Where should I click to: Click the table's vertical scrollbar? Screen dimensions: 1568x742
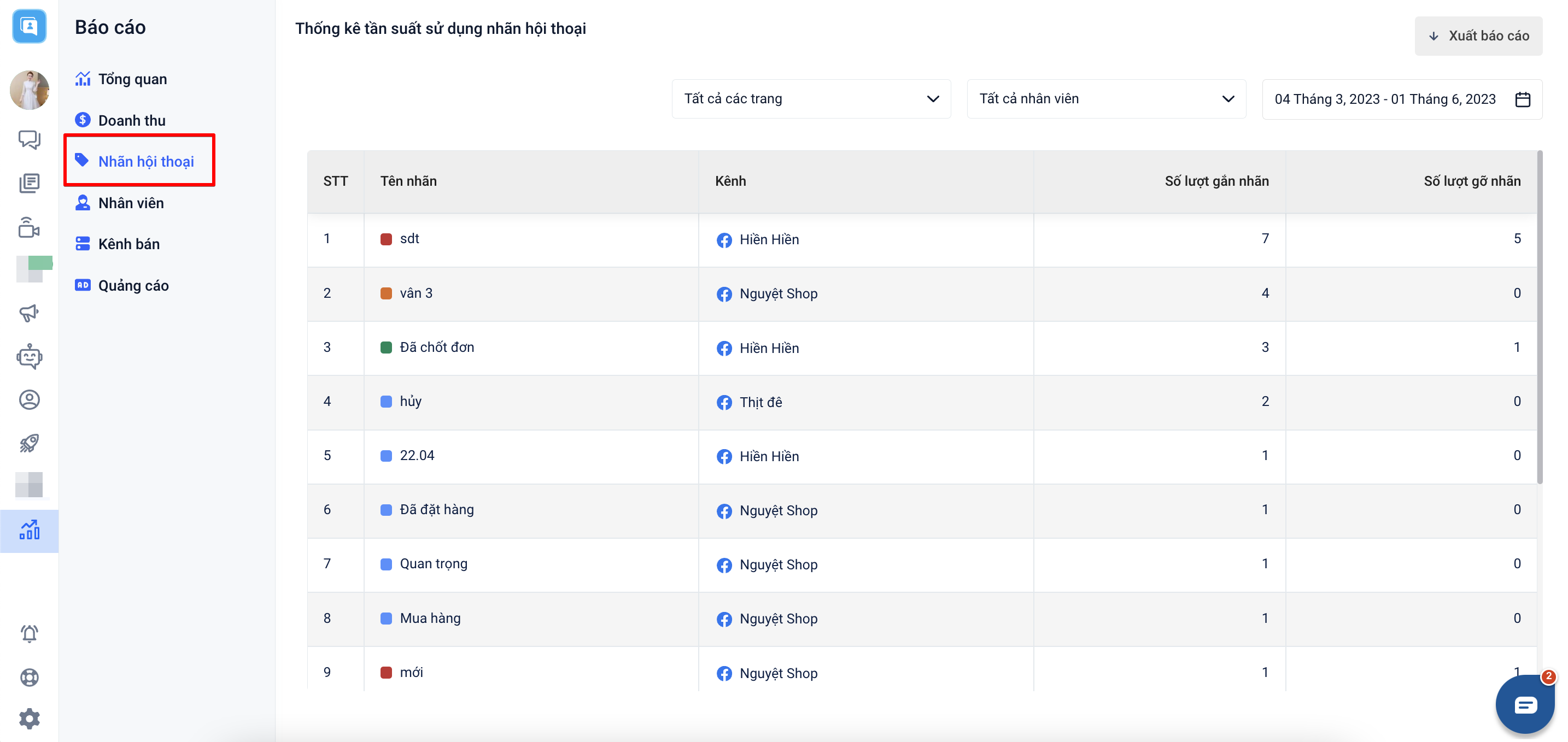click(1540, 316)
